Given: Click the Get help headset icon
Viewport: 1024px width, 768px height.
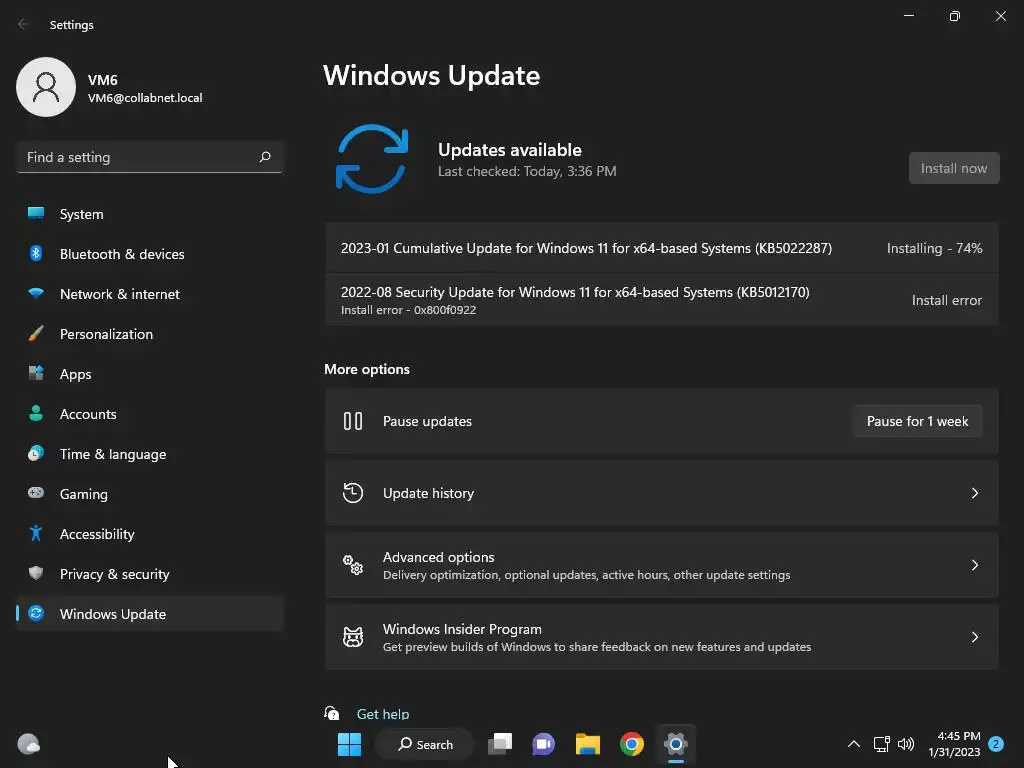Looking at the screenshot, I should pyautogui.click(x=332, y=712).
